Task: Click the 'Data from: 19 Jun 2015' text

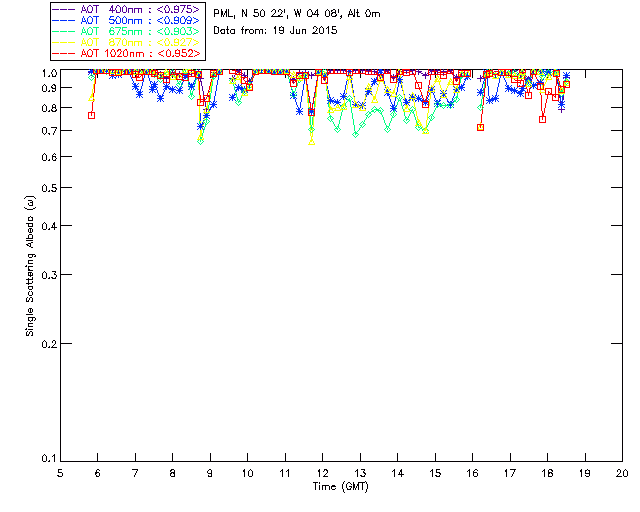Action: point(275,31)
